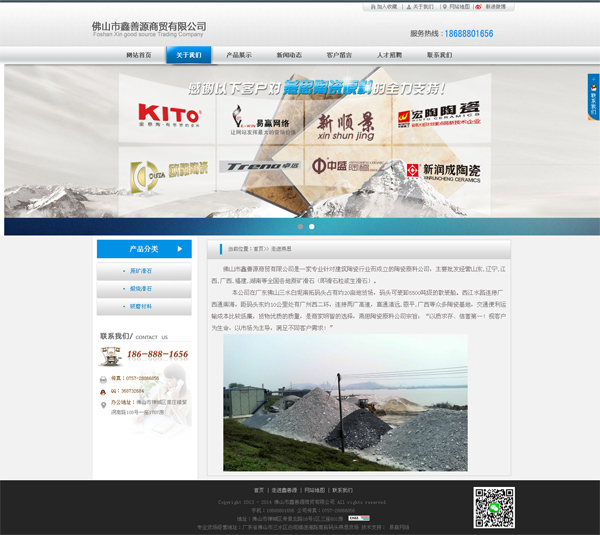Open 客户留言 navigation item
600x535 pixels.
coord(339,55)
